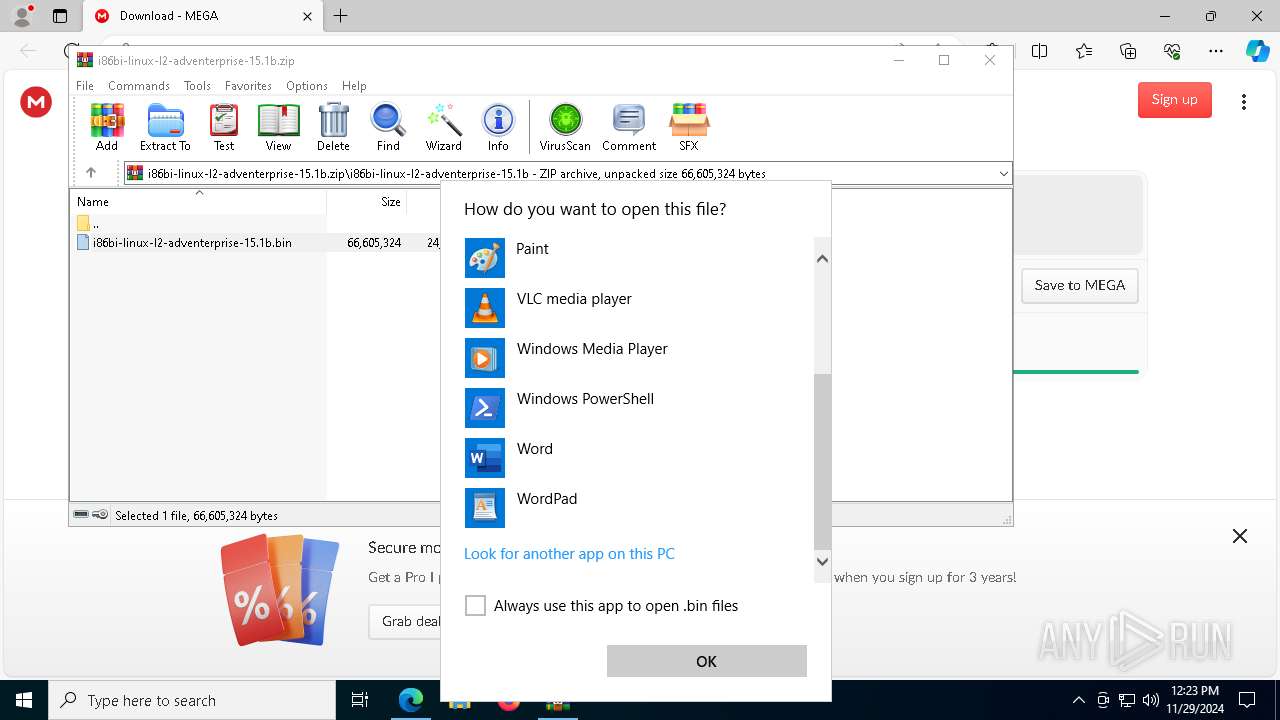Click Microsoft Edge taskbar icon
Viewport: 1280px width, 720px height.
tap(411, 700)
